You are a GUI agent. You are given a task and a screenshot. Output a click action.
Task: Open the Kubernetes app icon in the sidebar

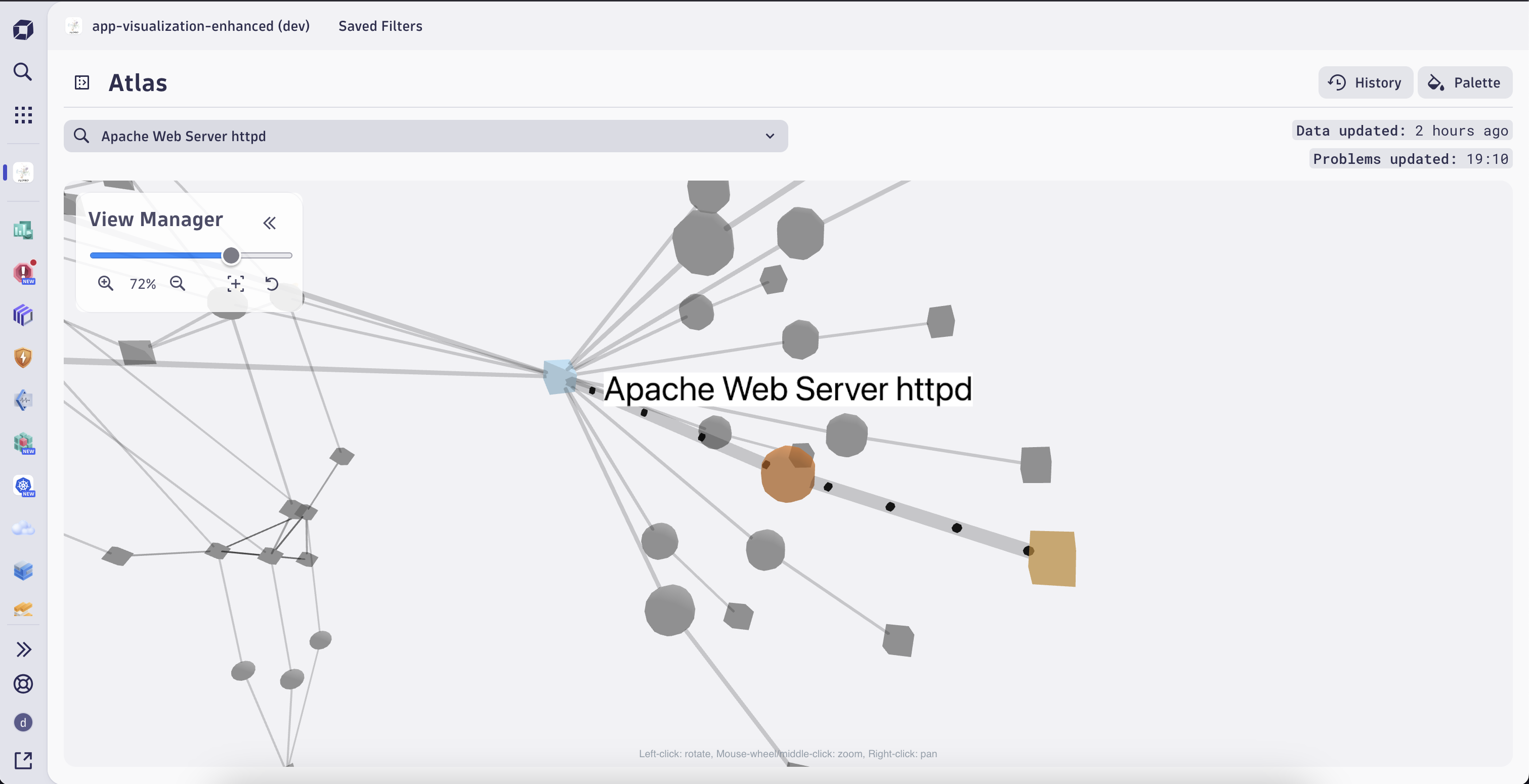(x=23, y=486)
